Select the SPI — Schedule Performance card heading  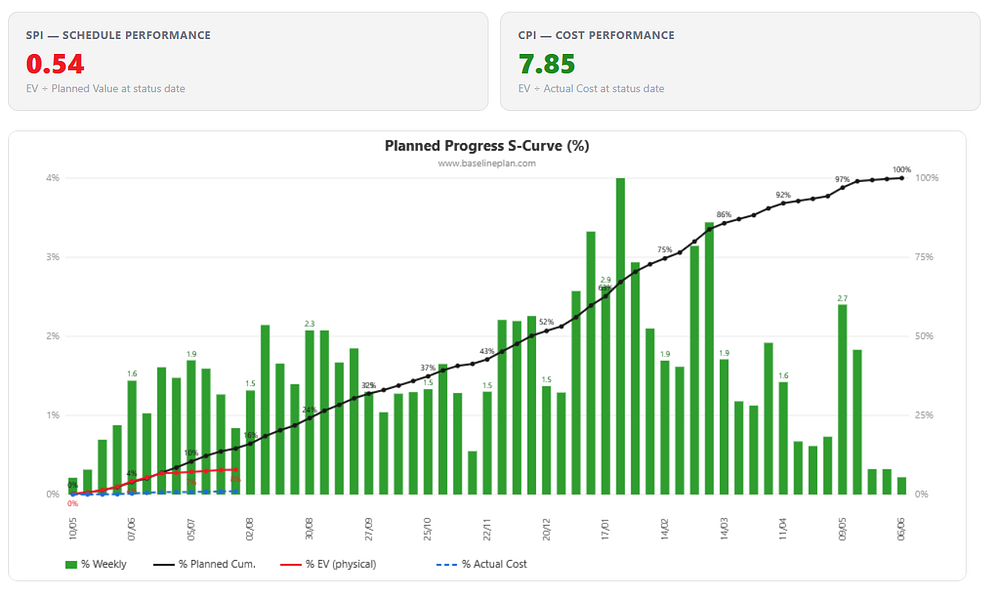(x=118, y=36)
